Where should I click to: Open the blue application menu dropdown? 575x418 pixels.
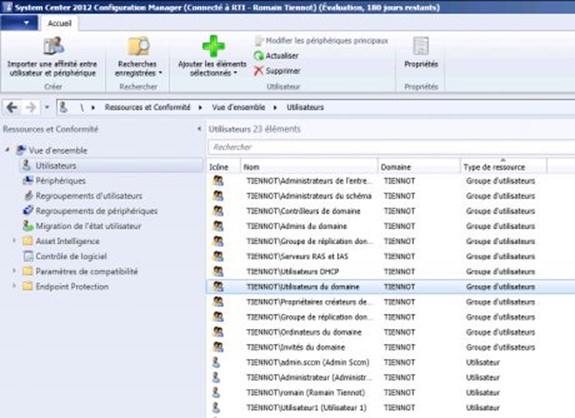click(x=19, y=23)
